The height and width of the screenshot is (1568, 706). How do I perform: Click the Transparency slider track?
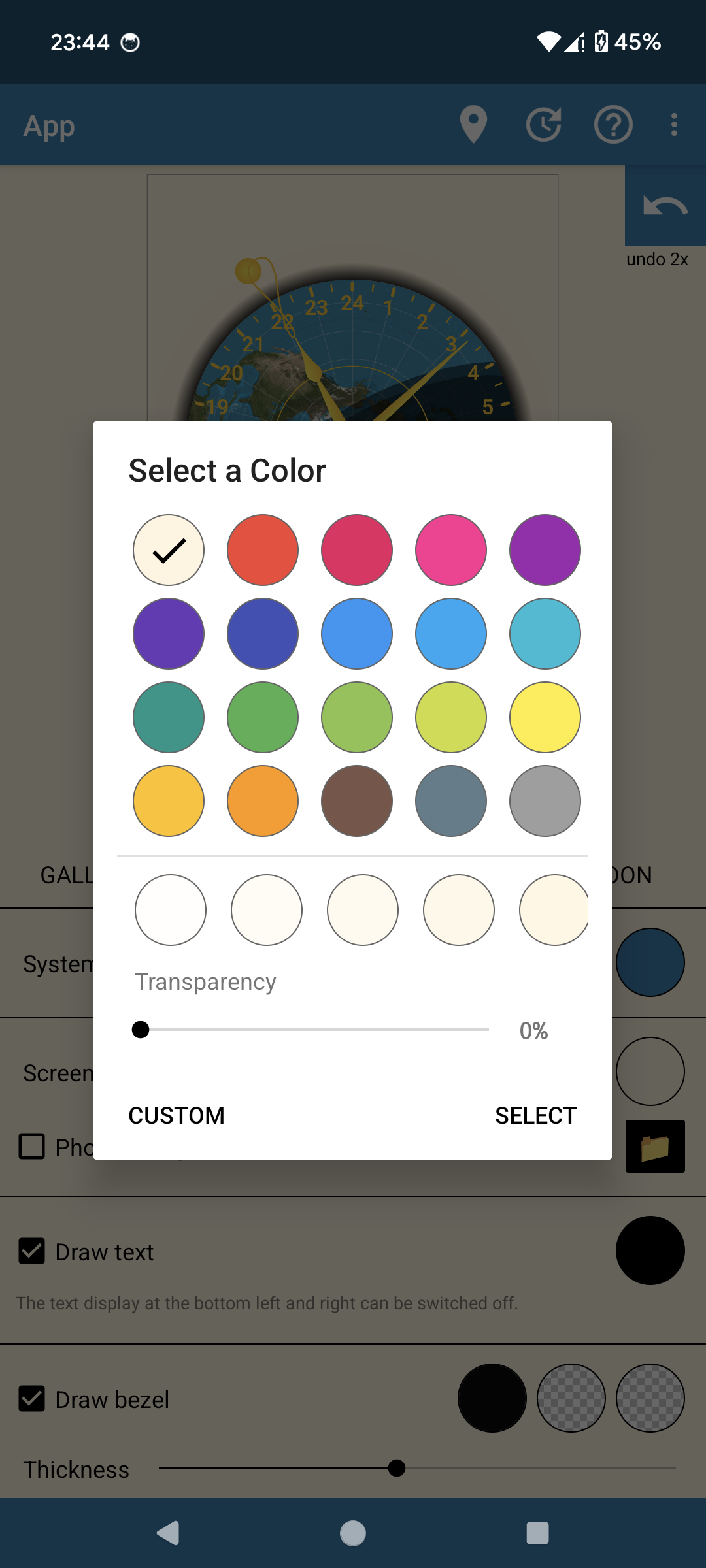[x=314, y=1030]
